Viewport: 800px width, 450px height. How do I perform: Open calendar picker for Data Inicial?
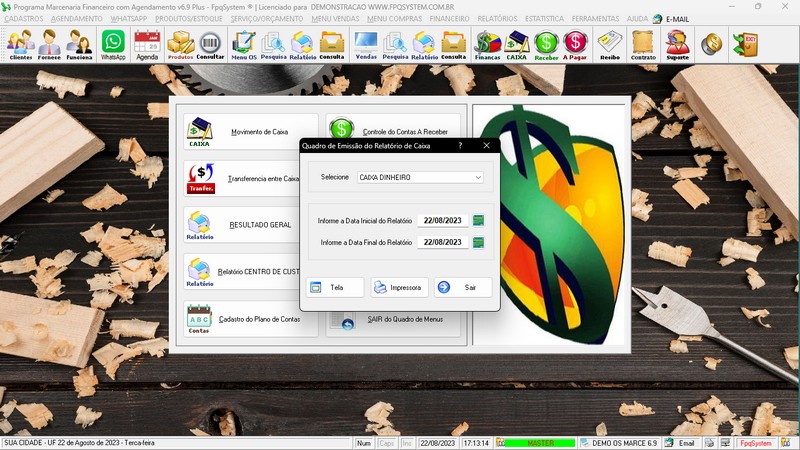(x=478, y=220)
